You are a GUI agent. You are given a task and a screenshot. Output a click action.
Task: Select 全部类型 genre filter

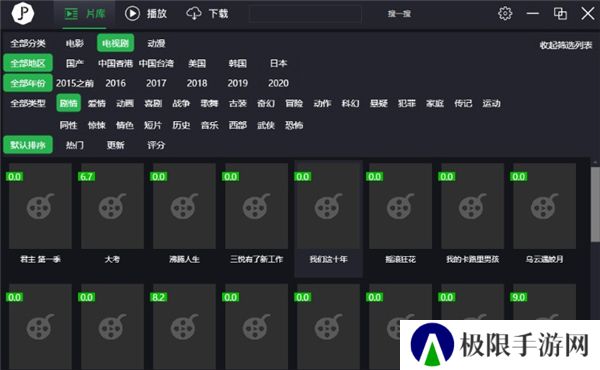(28, 103)
